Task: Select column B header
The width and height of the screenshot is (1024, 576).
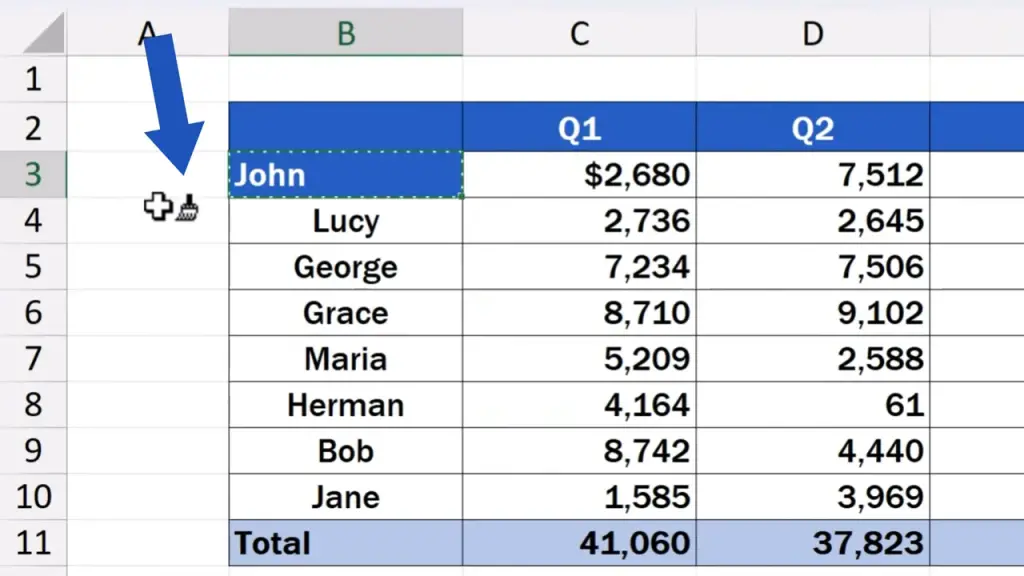Action: click(x=345, y=34)
